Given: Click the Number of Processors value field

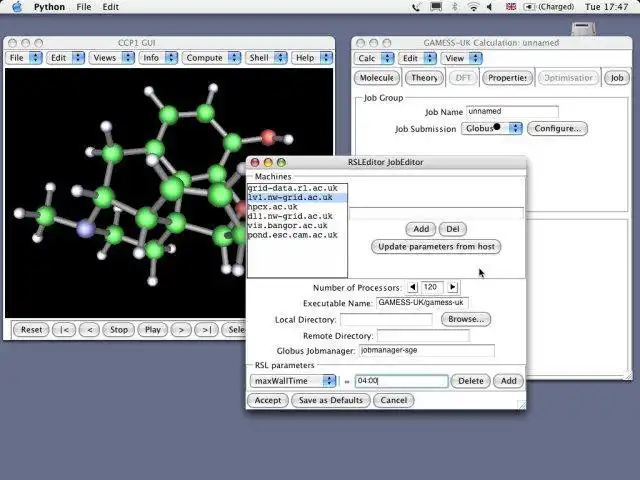Looking at the screenshot, I should click(432, 287).
